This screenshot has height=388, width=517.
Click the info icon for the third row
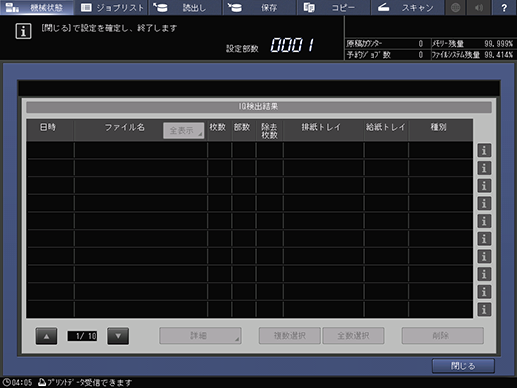484,186
